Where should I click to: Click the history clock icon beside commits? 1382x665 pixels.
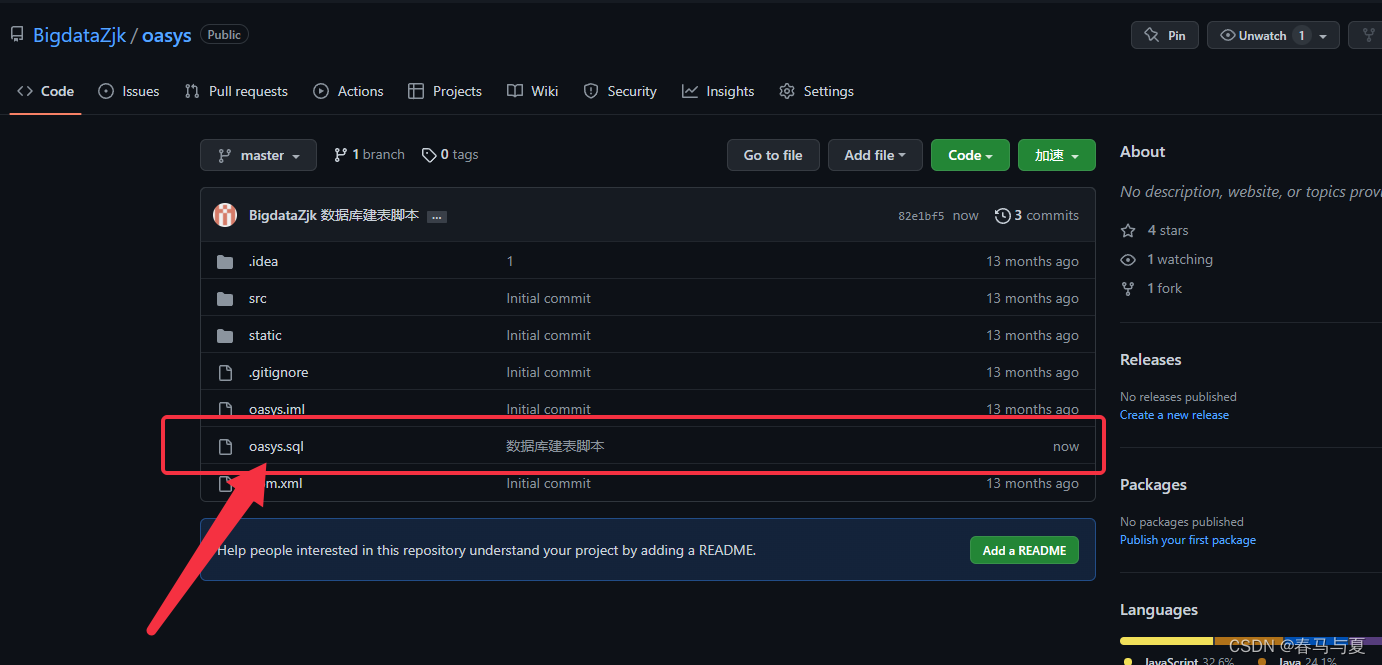(x=1002, y=216)
